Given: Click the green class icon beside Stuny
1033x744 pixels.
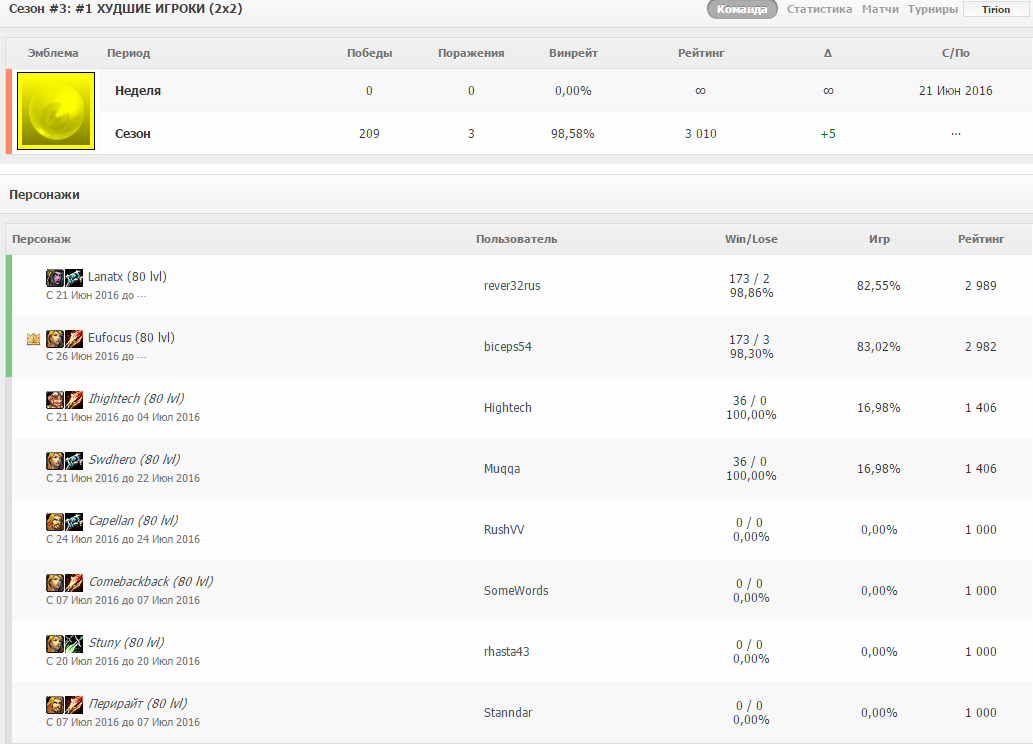Looking at the screenshot, I should pyautogui.click(x=74, y=643).
